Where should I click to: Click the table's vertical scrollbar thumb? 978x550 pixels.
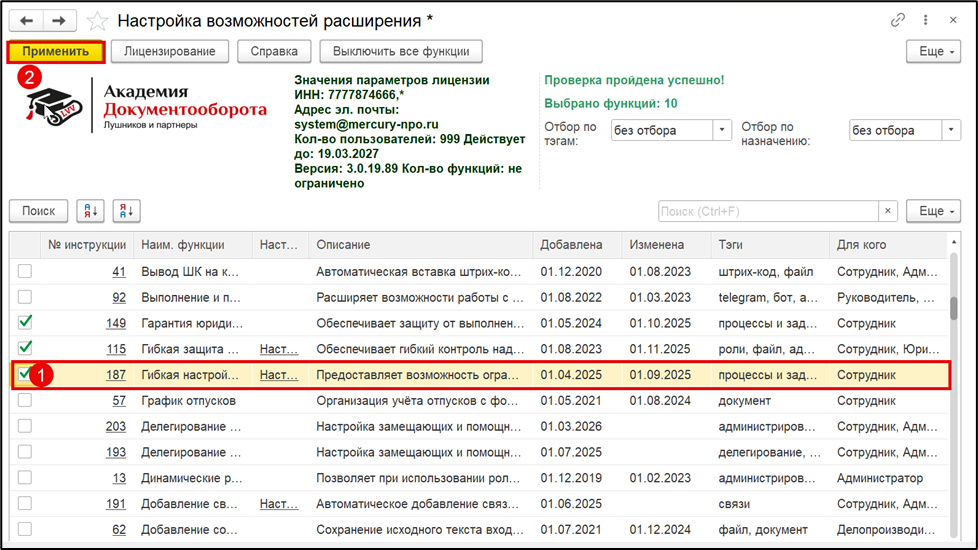(954, 308)
